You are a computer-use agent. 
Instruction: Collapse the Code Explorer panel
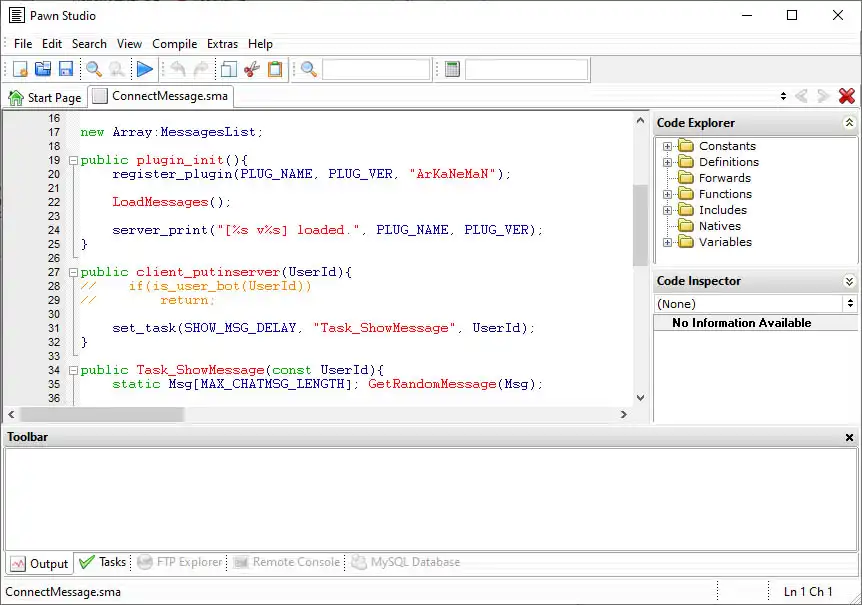click(x=849, y=123)
